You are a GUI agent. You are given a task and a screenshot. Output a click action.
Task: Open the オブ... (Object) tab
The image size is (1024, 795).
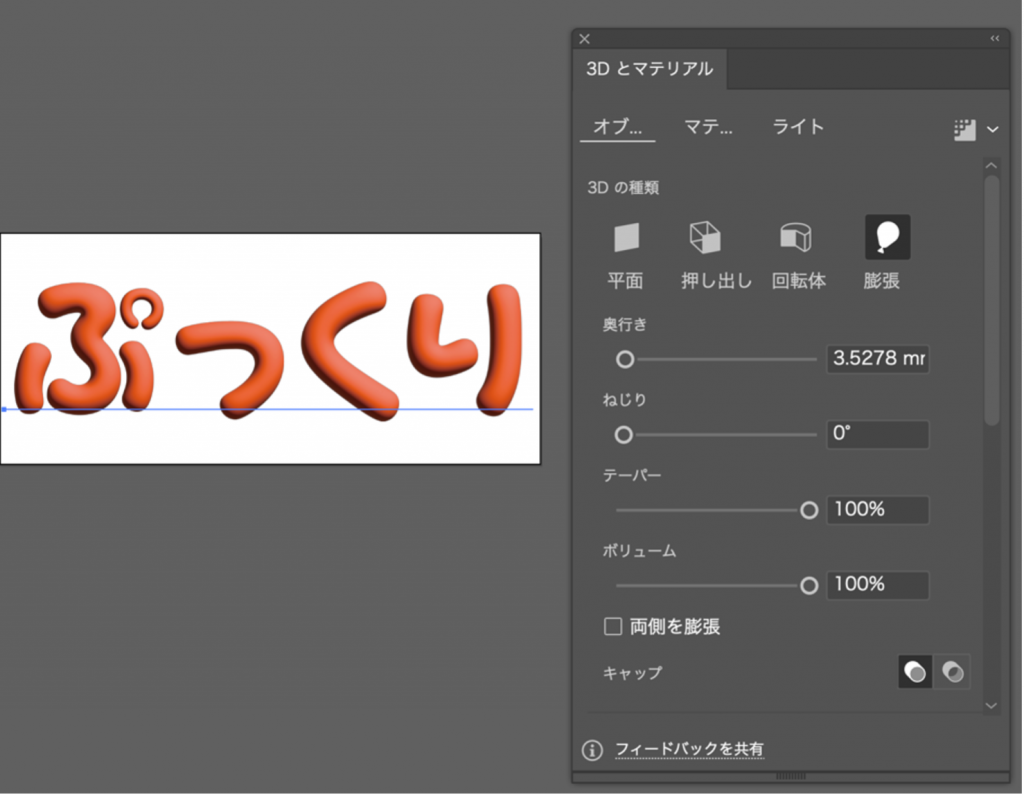tap(615, 127)
